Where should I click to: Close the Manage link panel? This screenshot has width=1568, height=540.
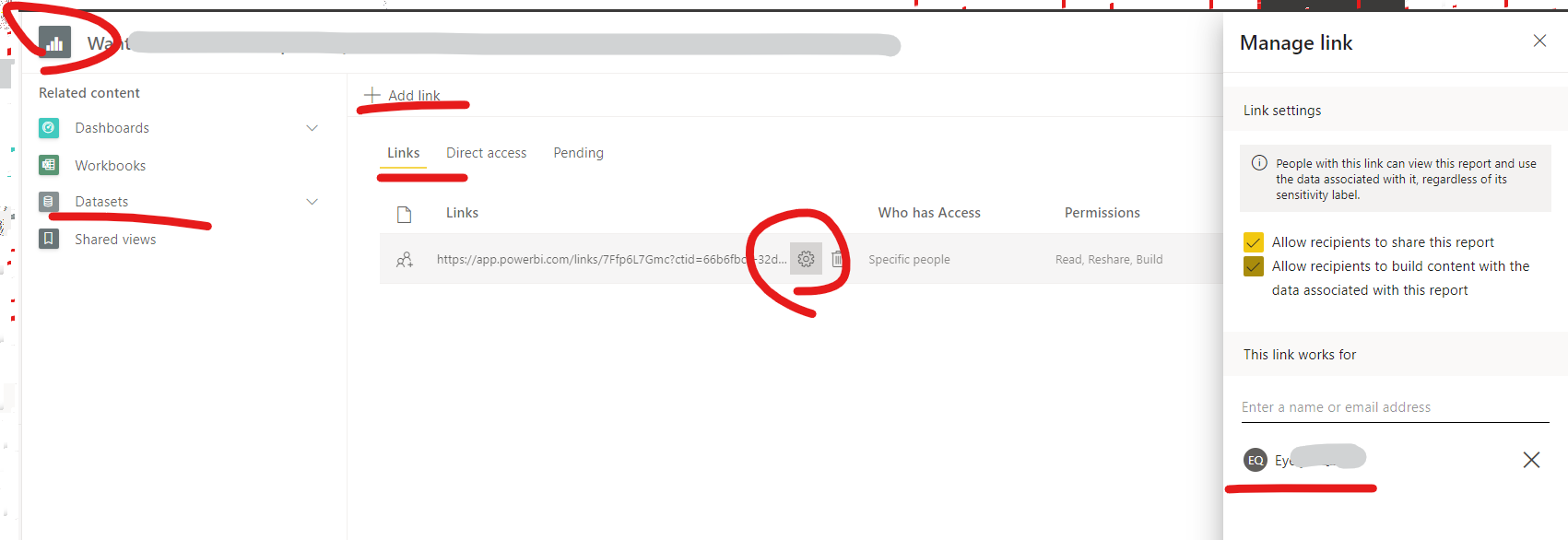click(x=1539, y=41)
